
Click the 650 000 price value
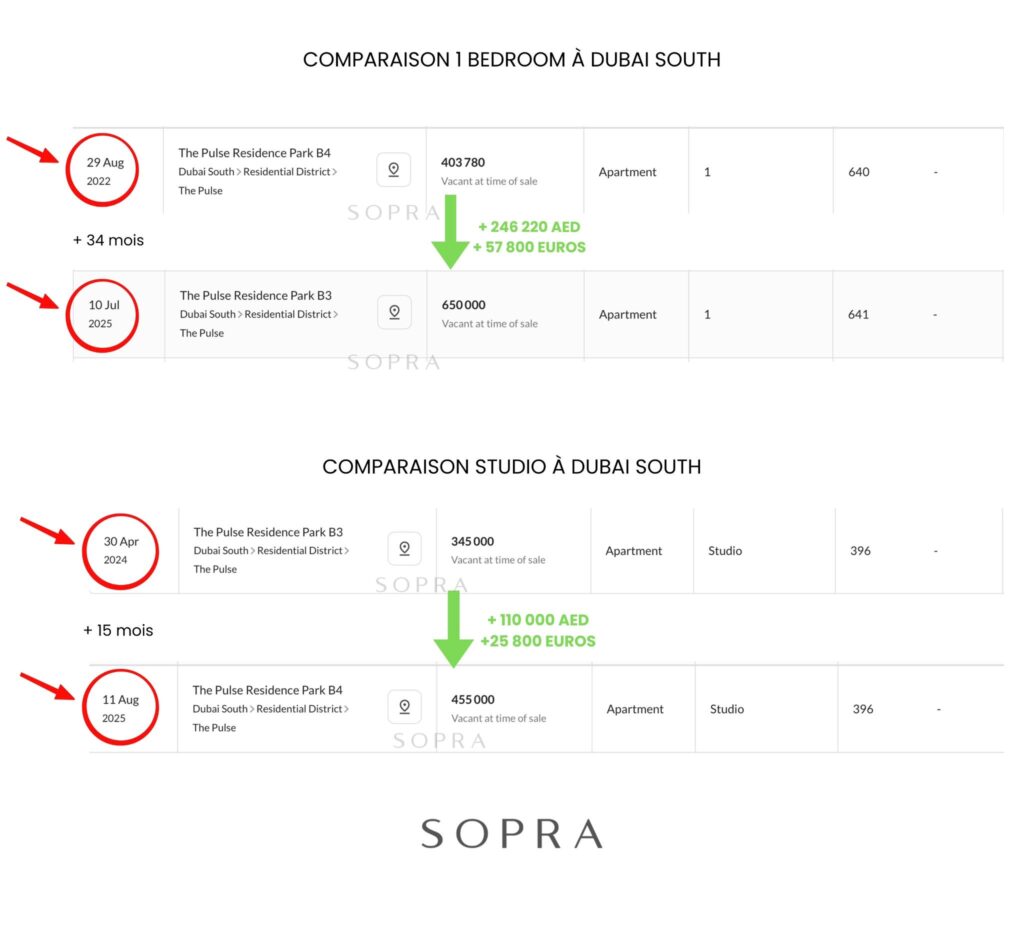pyautogui.click(x=463, y=305)
